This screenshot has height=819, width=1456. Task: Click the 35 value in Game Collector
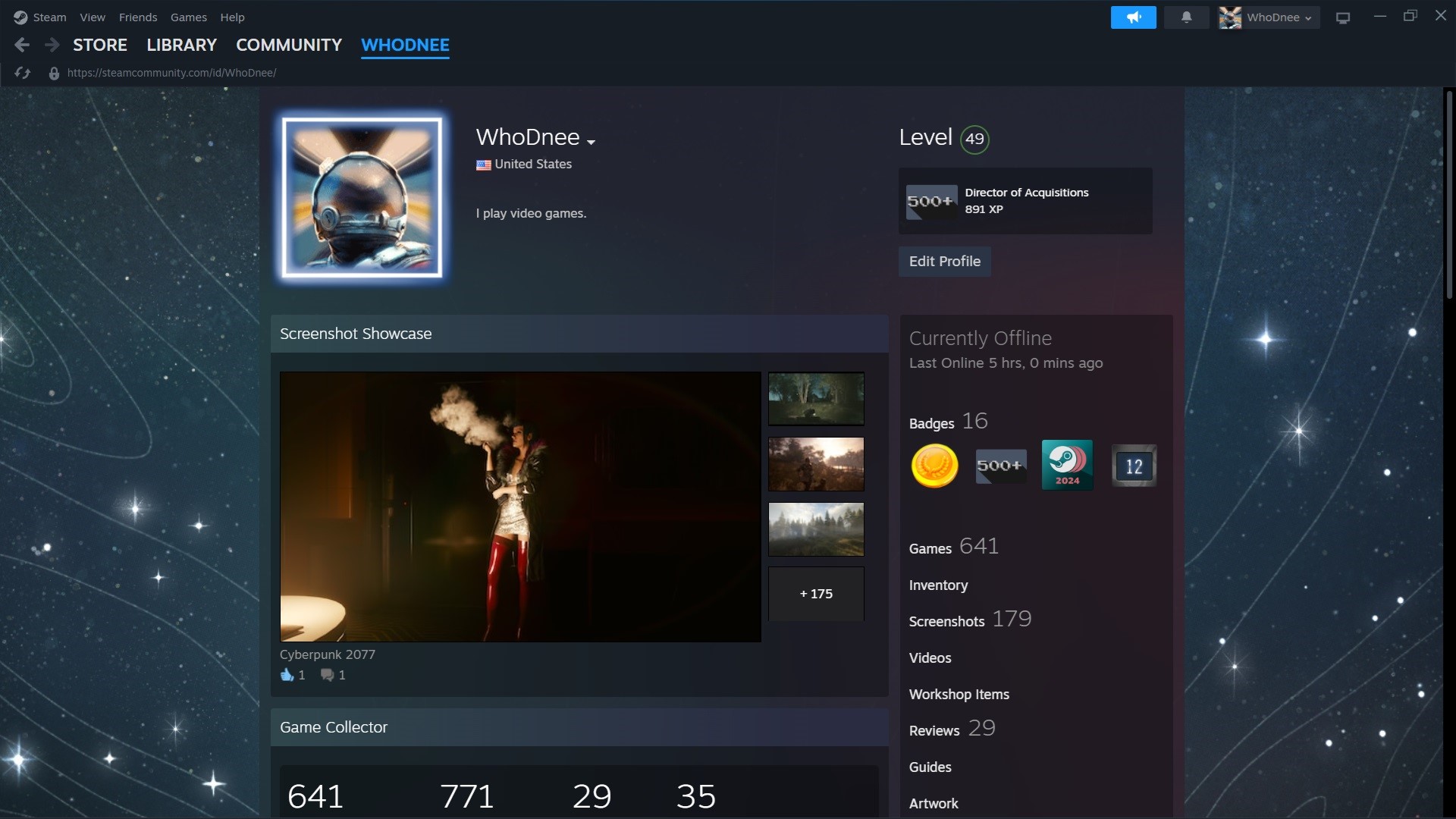click(x=696, y=796)
